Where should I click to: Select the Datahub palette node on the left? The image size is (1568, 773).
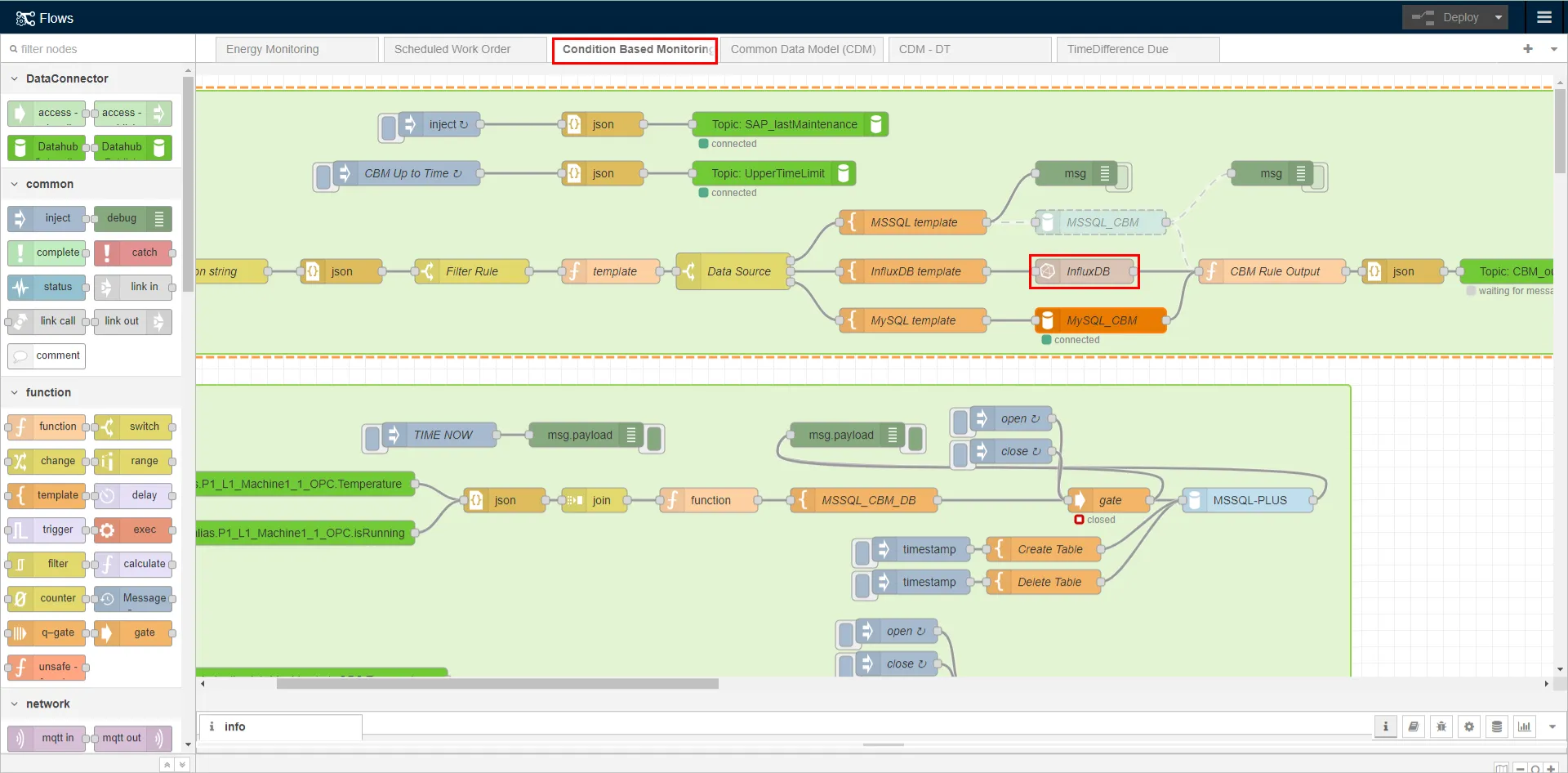[x=47, y=147]
